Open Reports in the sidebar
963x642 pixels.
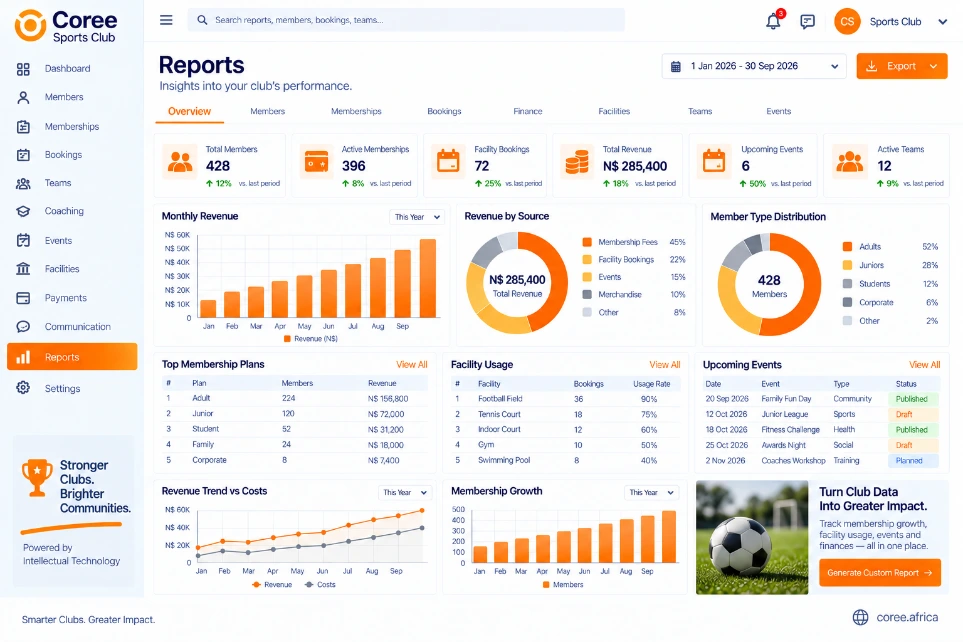(72, 356)
